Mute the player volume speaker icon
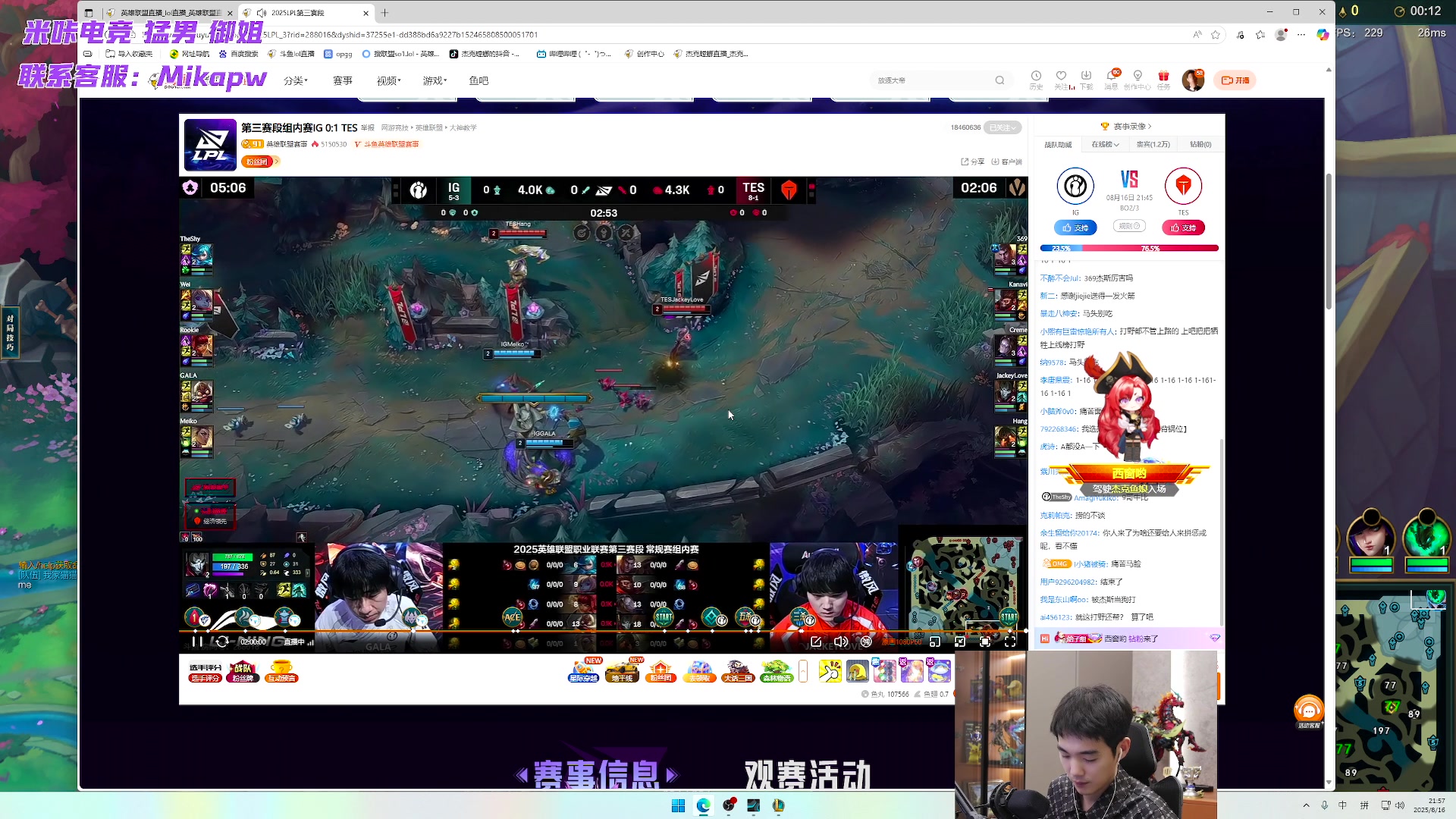Image resolution: width=1456 pixels, height=819 pixels. 840,642
